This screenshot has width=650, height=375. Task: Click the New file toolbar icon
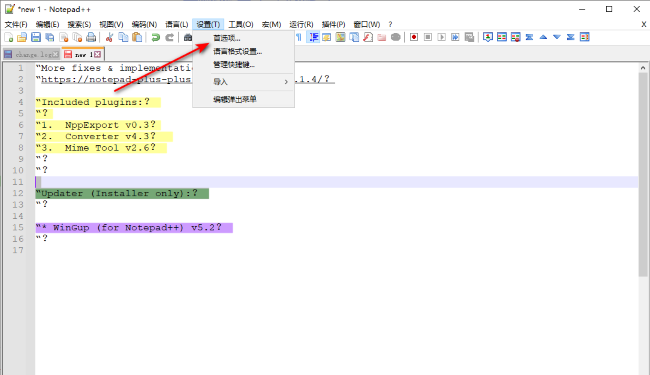coord(9,37)
